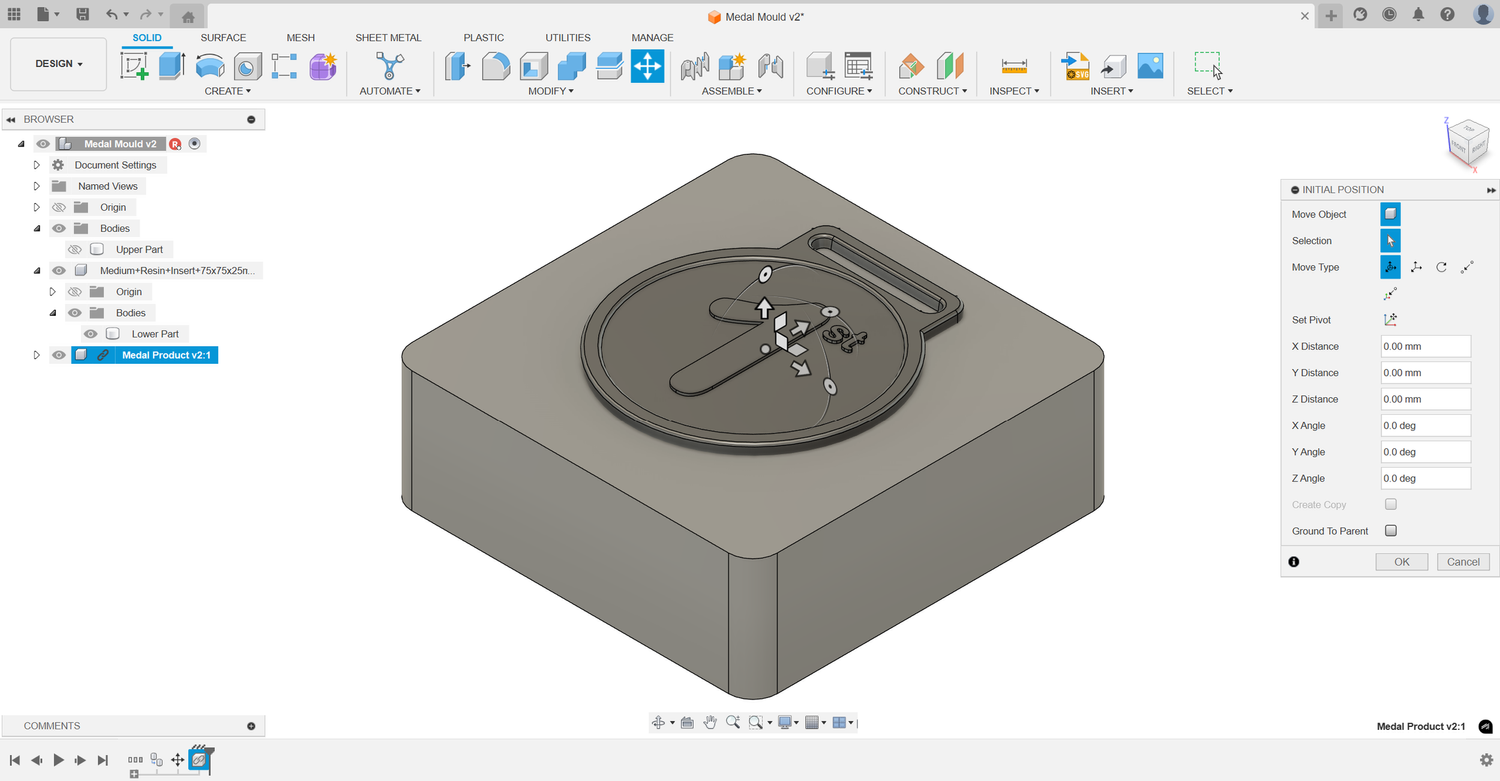1500x781 pixels.
Task: Choose the Insert SVG icon
Action: (x=1076, y=66)
